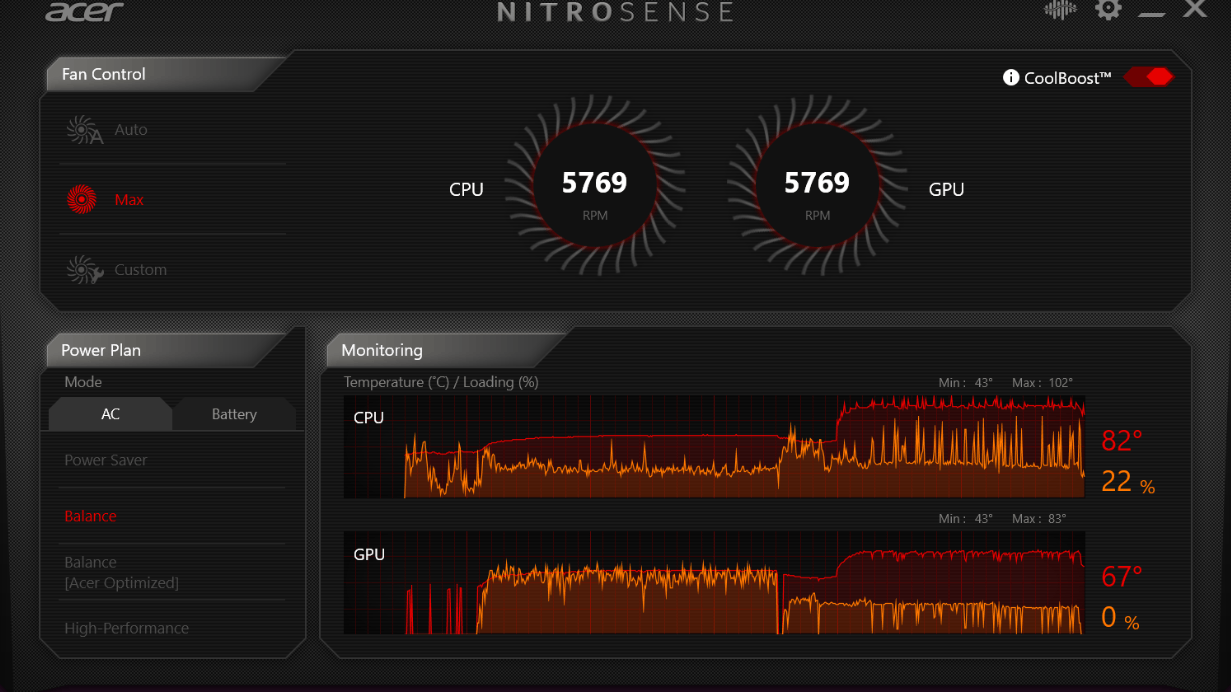
Task: Open the settings gear icon
Action: pos(1108,10)
